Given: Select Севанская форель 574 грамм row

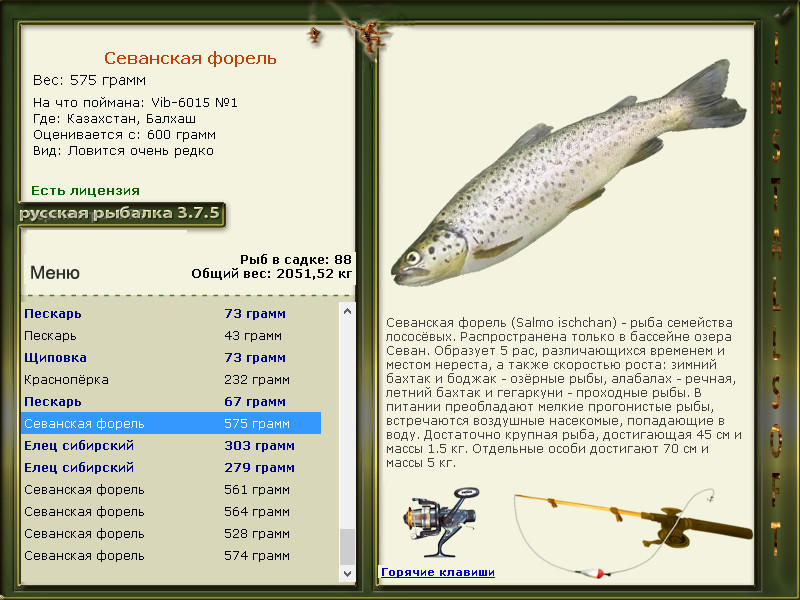Looking at the screenshot, I should point(171,555).
